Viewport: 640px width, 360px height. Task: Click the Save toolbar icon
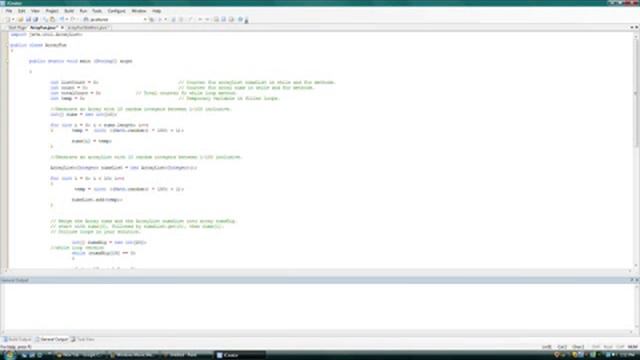[x=28, y=20]
